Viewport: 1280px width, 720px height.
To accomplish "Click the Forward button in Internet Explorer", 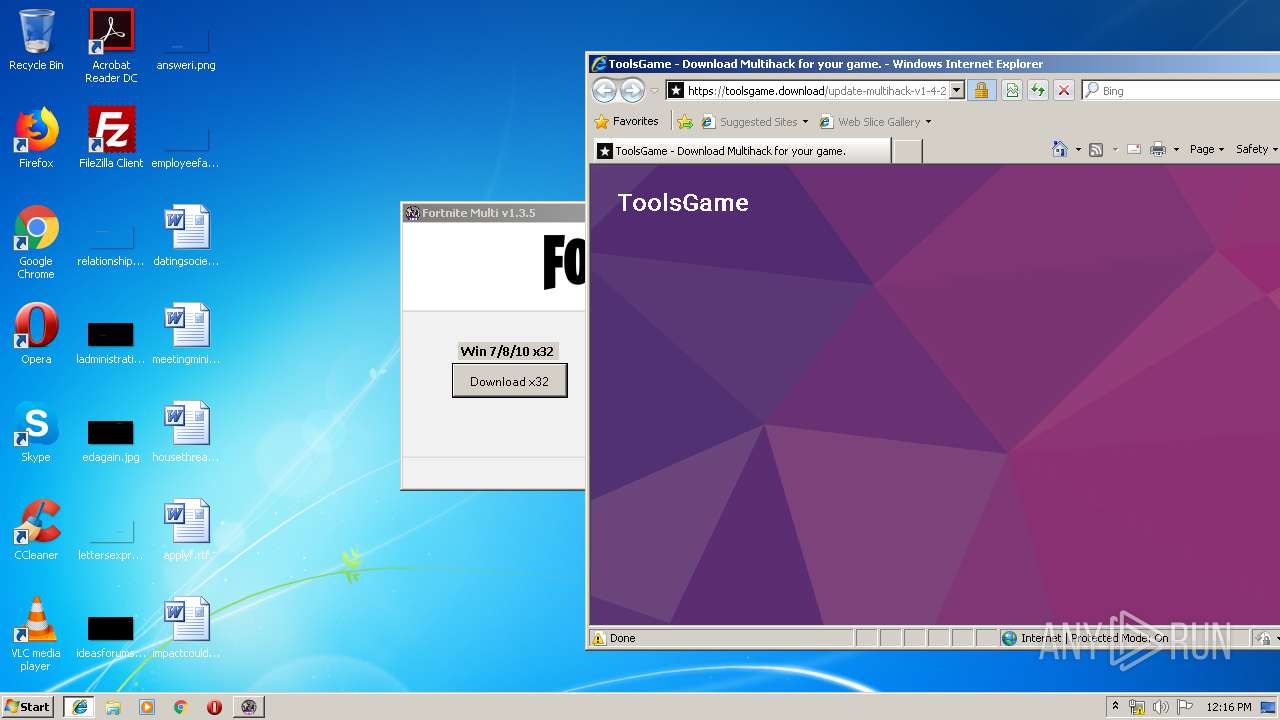I will tap(632, 90).
